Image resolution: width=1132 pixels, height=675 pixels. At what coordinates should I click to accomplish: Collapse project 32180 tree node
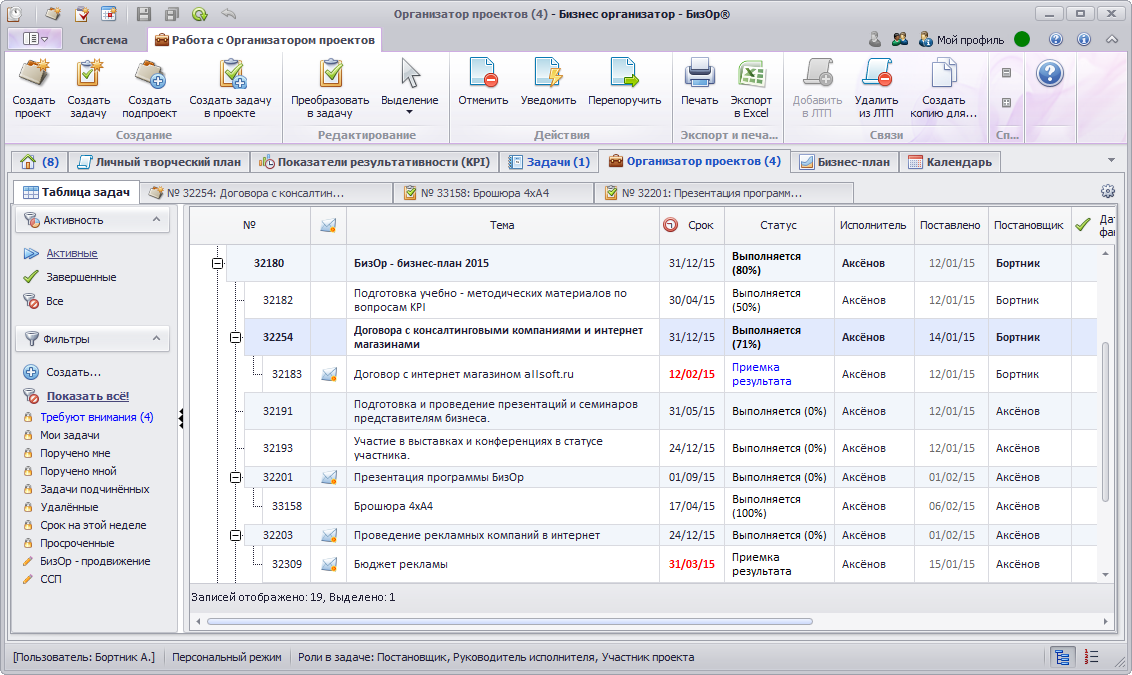[x=217, y=264]
